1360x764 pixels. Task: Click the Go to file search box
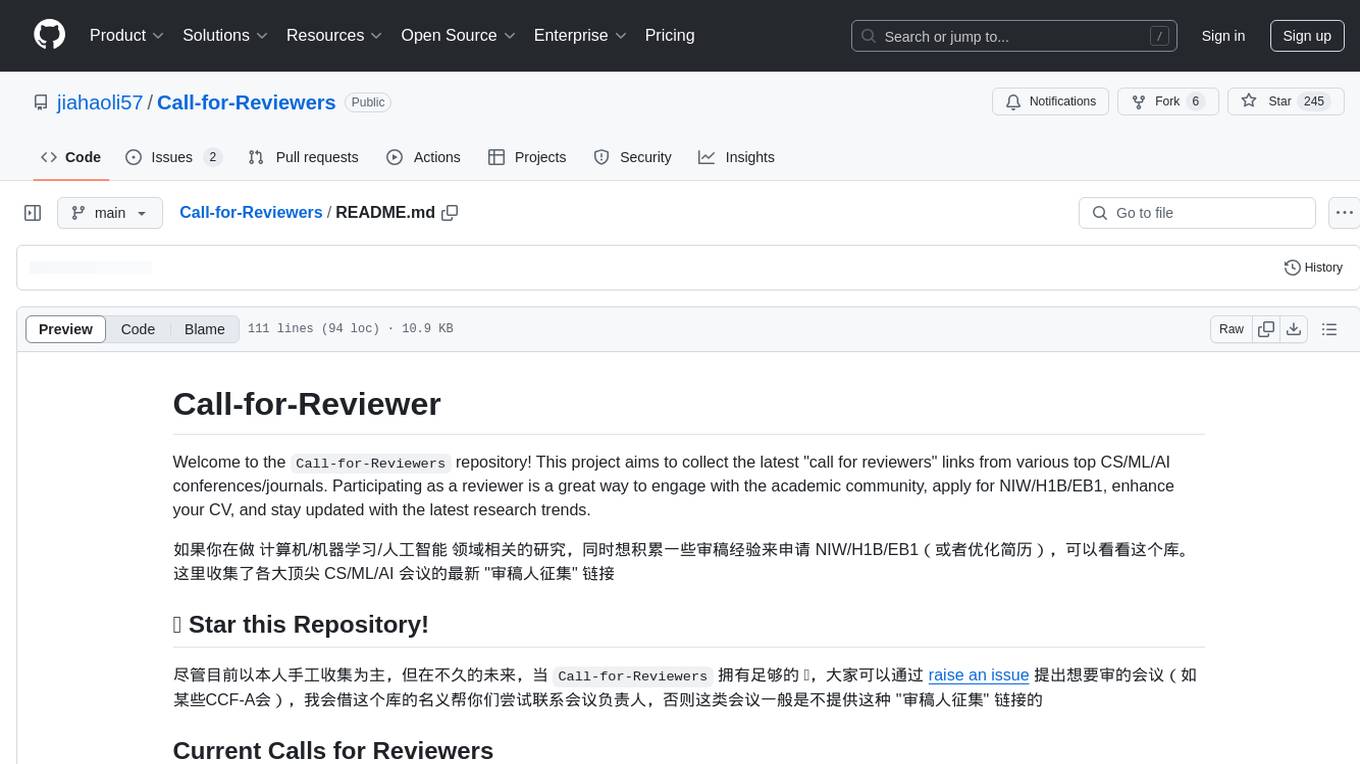[x=1197, y=213]
